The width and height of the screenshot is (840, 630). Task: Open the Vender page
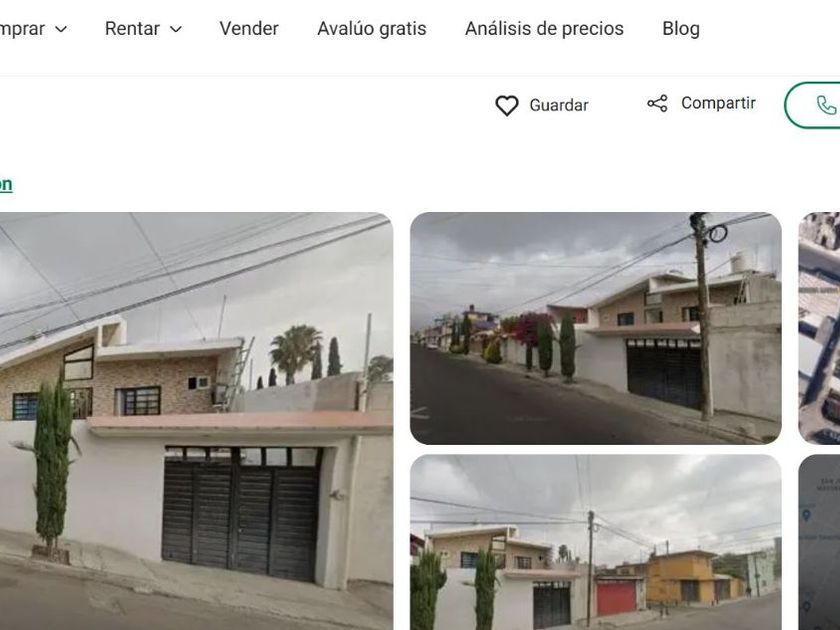click(249, 28)
